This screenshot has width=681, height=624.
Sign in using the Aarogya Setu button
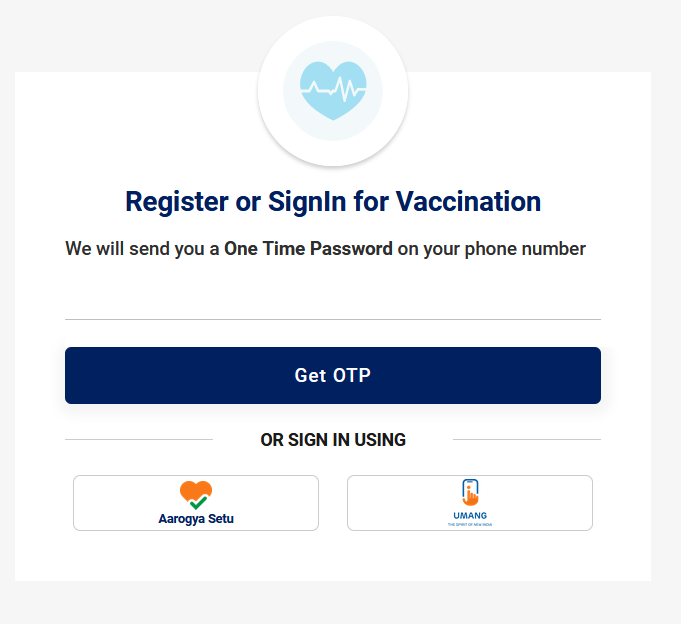point(196,503)
